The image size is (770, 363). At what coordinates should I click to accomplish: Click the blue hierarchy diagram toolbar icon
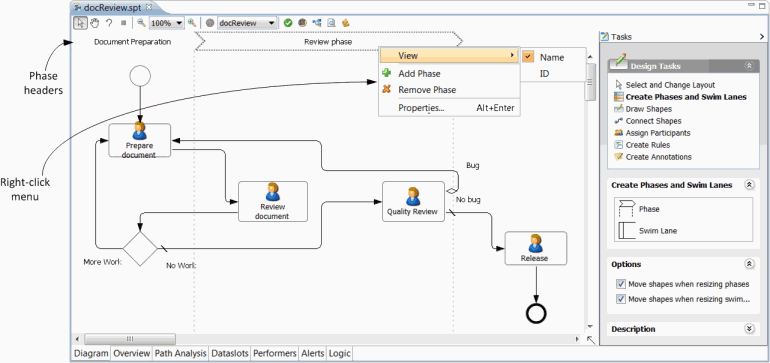pos(317,23)
